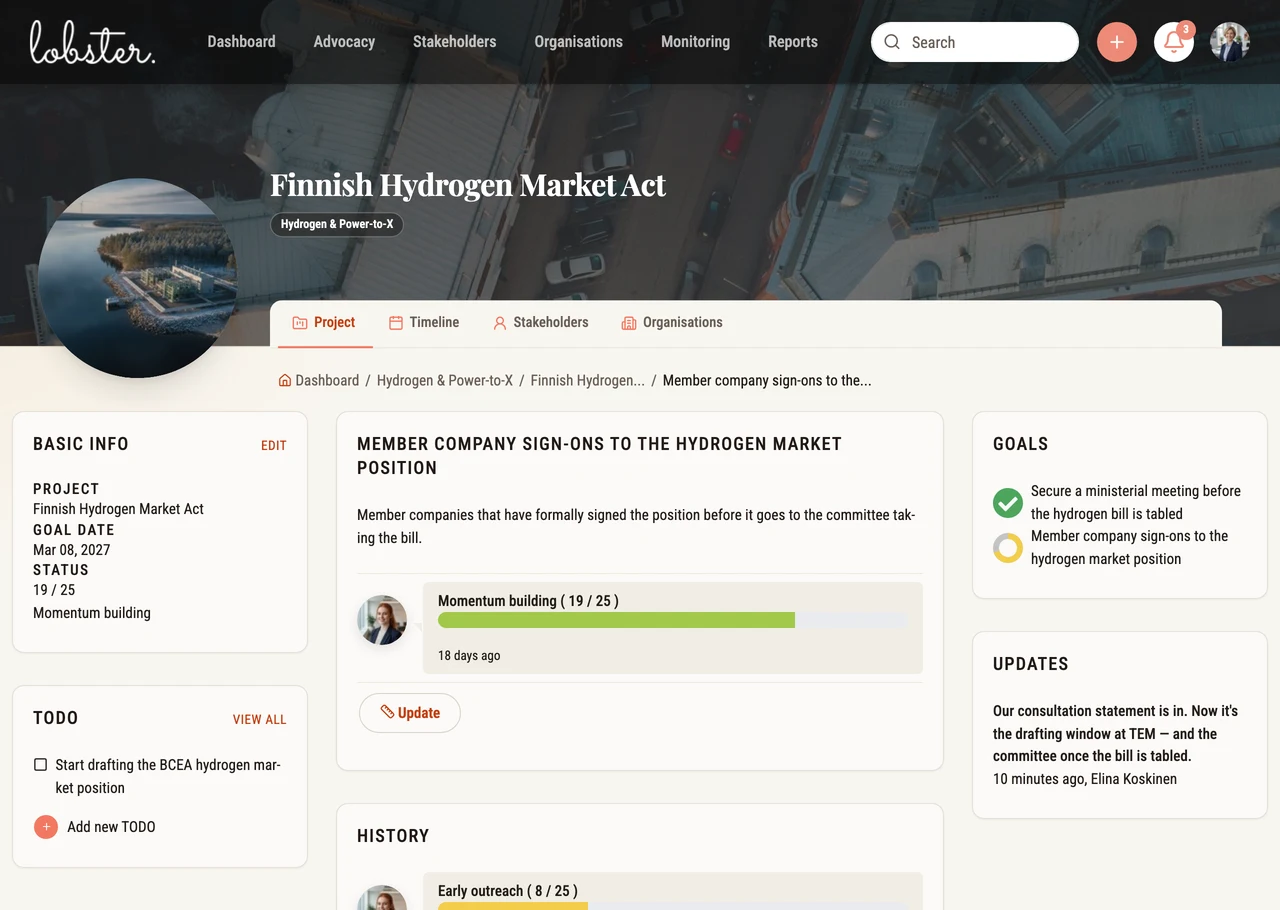Switch to the project Organisations tab
This screenshot has width=1280, height=910.
[x=672, y=323]
